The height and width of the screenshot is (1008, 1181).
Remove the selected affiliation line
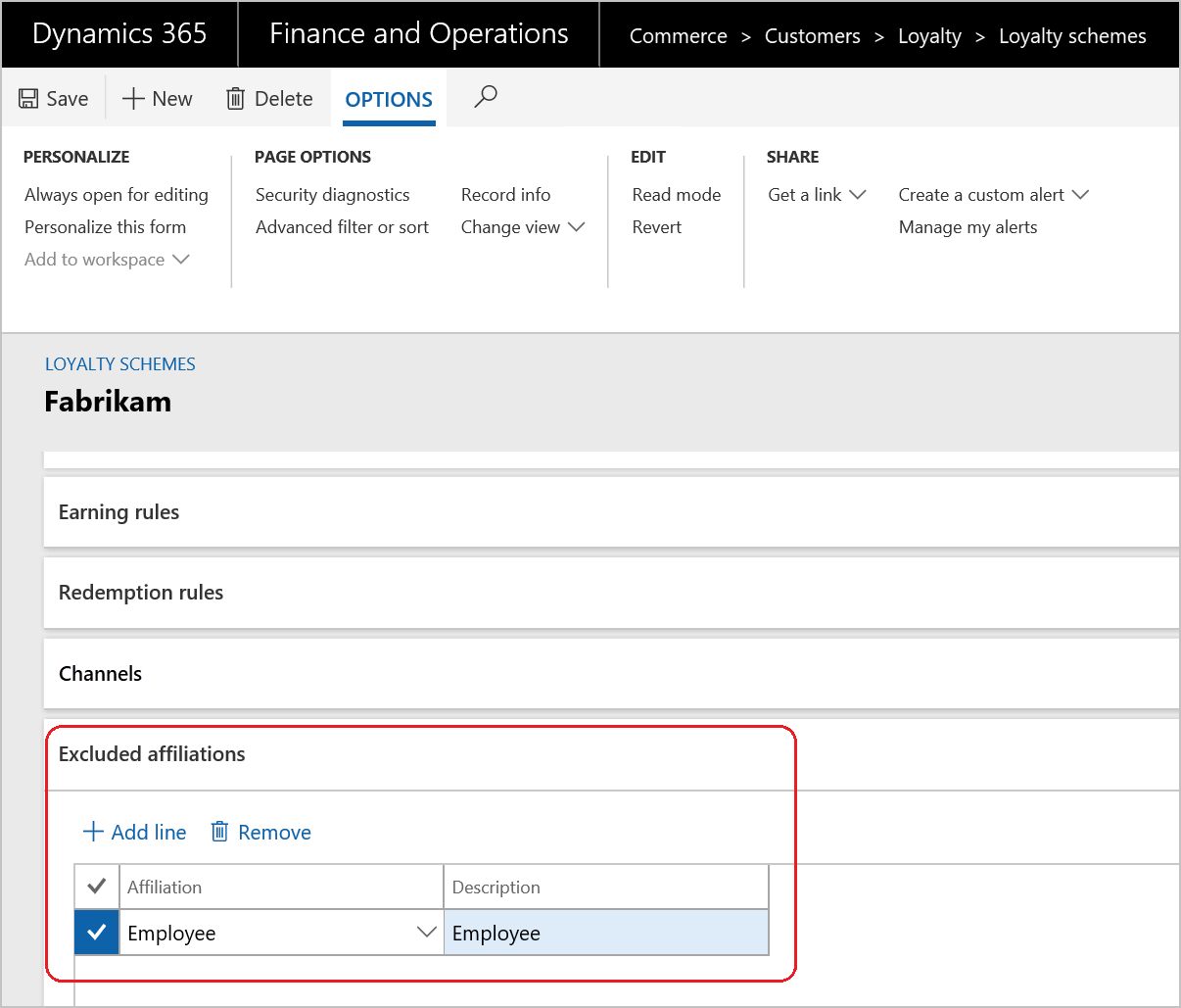point(260,832)
